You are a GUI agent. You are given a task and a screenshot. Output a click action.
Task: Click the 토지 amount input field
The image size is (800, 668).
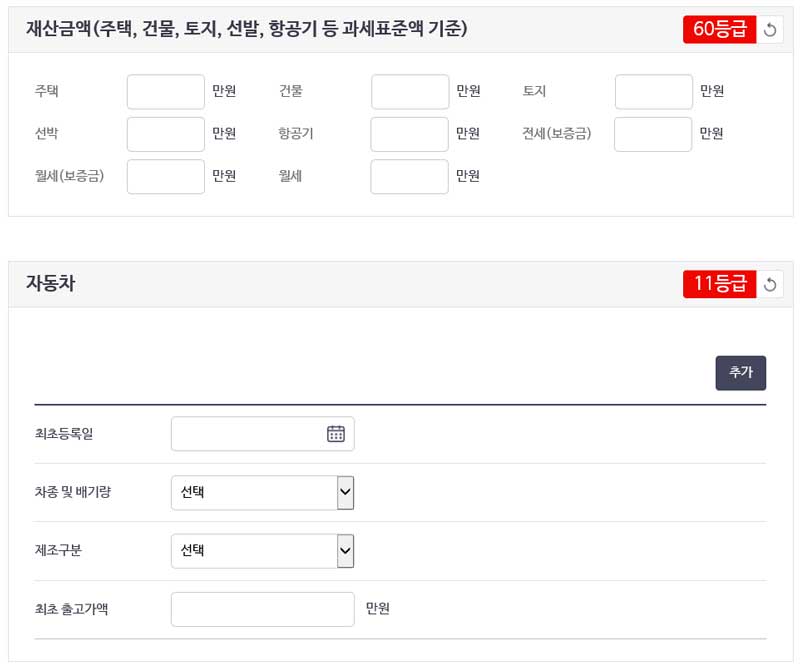click(653, 91)
